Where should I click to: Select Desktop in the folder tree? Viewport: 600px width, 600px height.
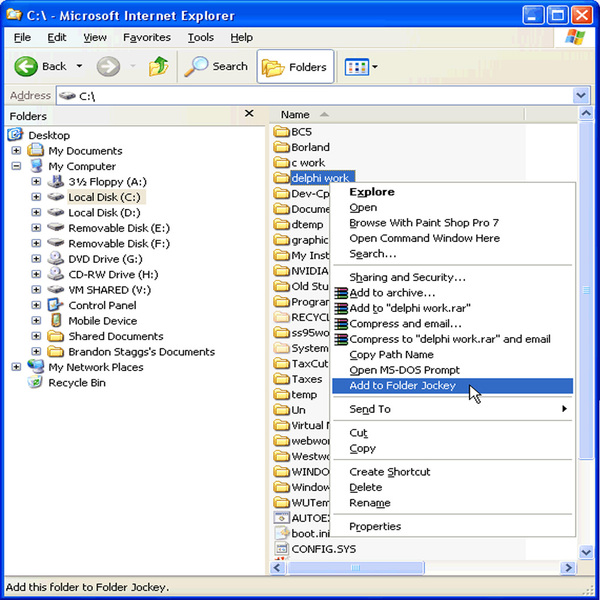click(49, 135)
